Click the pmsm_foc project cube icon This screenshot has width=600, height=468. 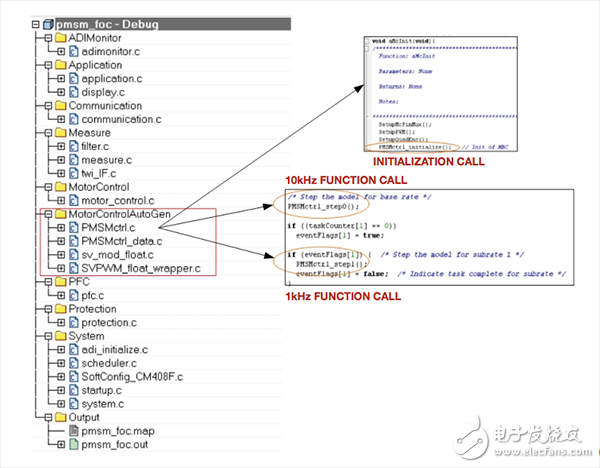49,22
